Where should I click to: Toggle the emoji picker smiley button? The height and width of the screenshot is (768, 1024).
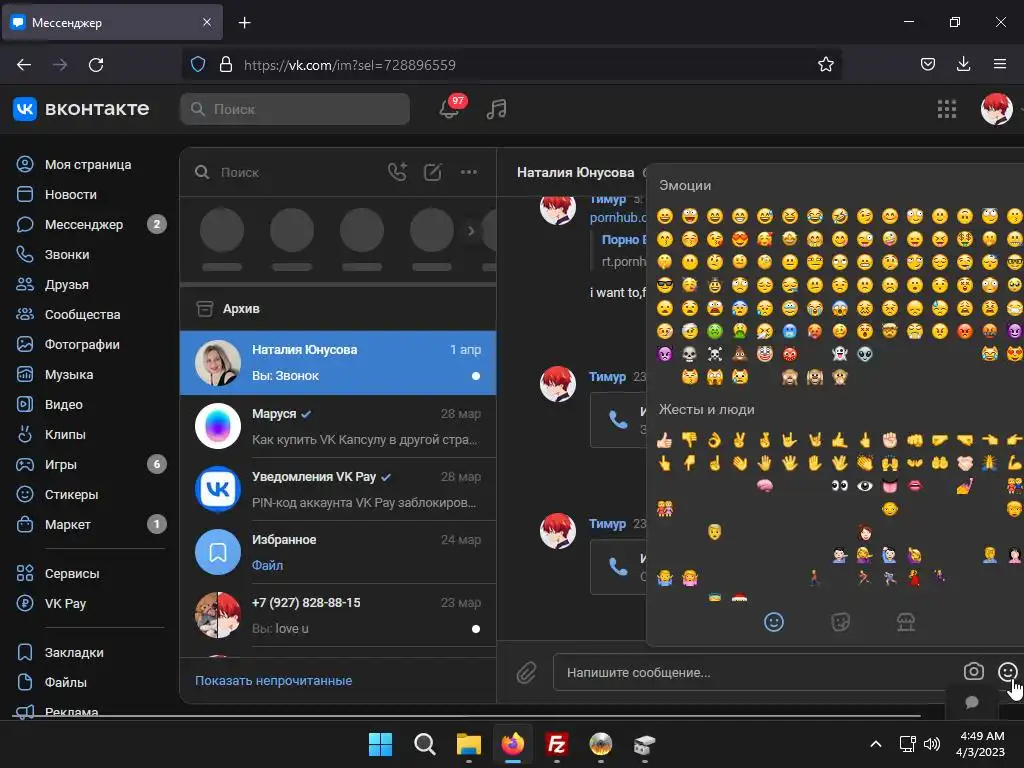coord(1007,671)
